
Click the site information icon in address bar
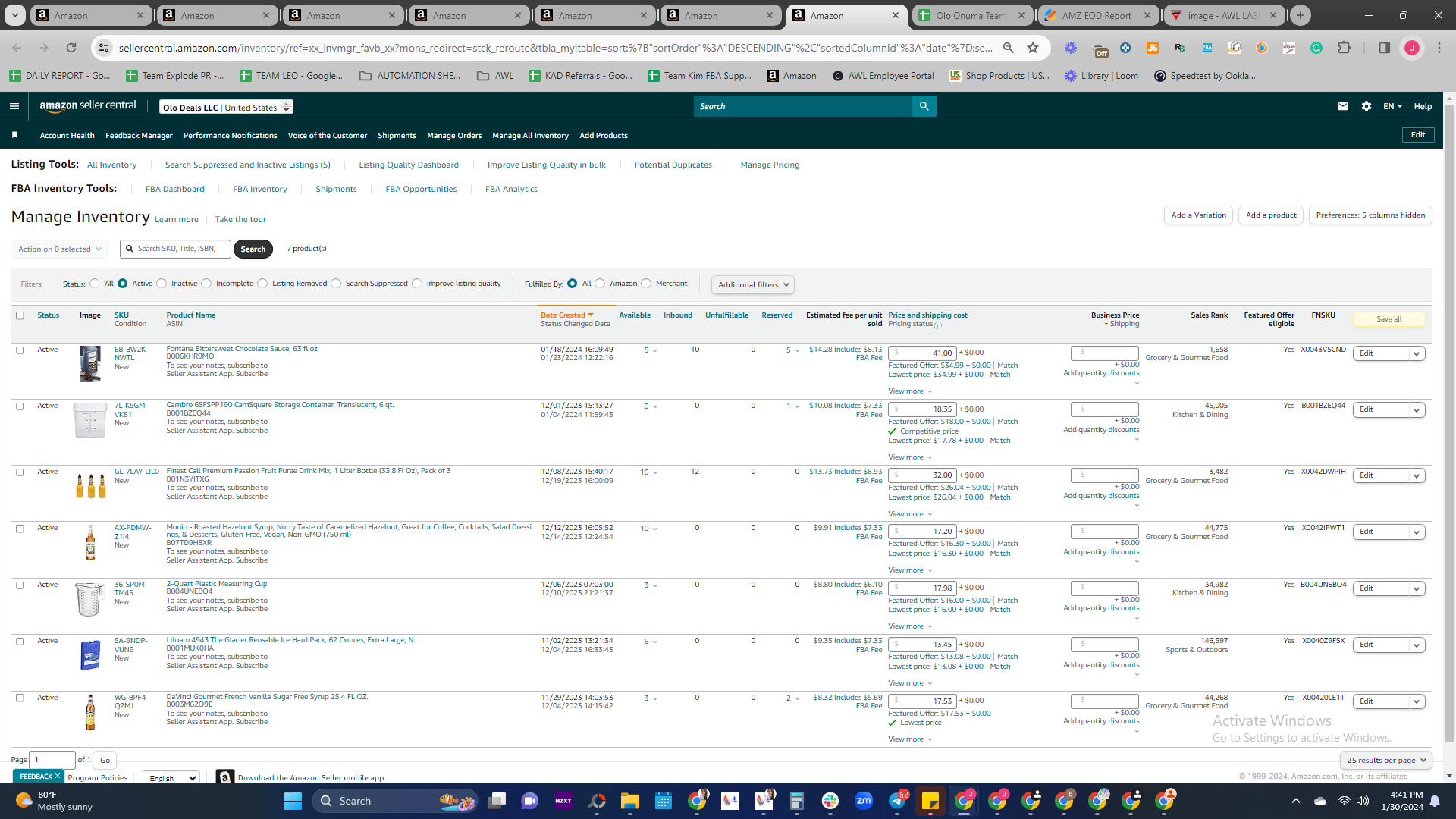[x=105, y=48]
